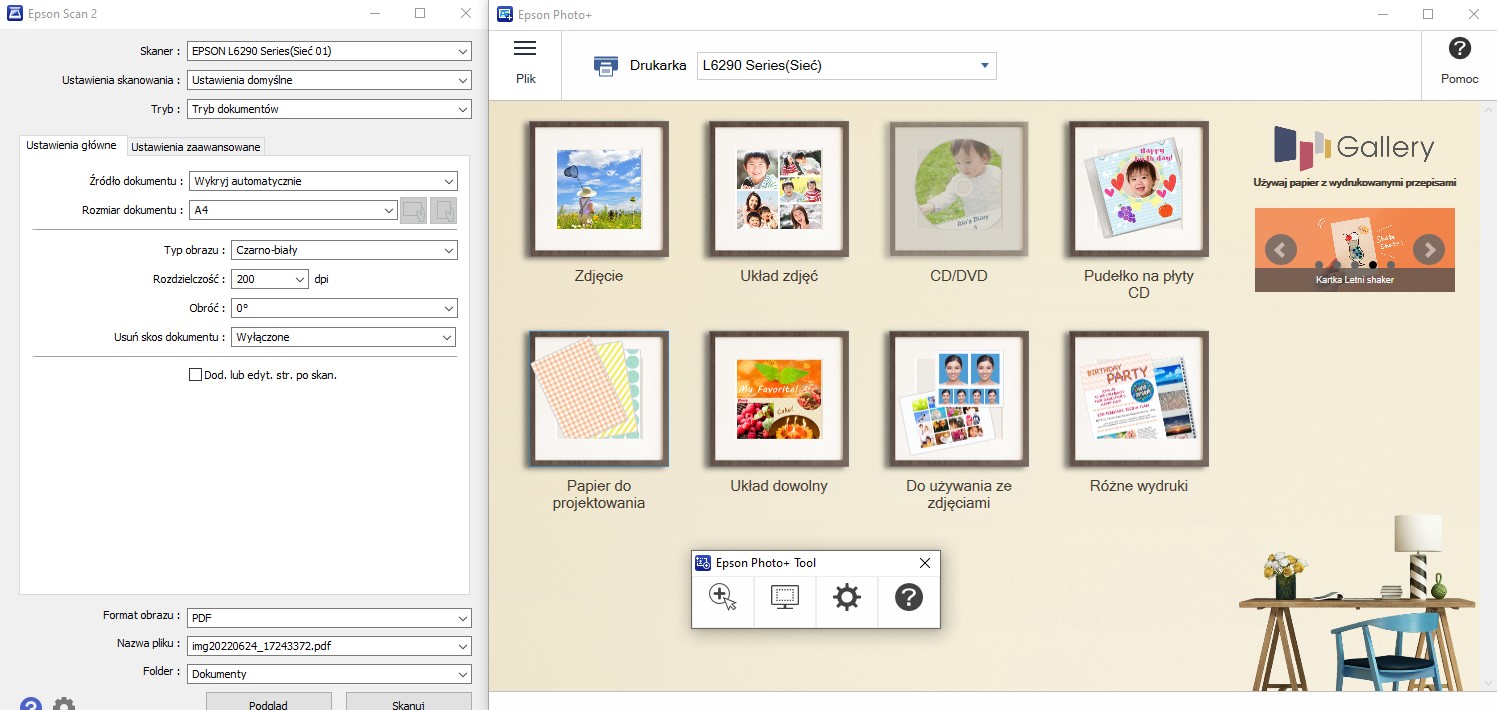This screenshot has width=1497, height=710.
Task: Expand the Tryb dropdown
Action: pos(329,109)
